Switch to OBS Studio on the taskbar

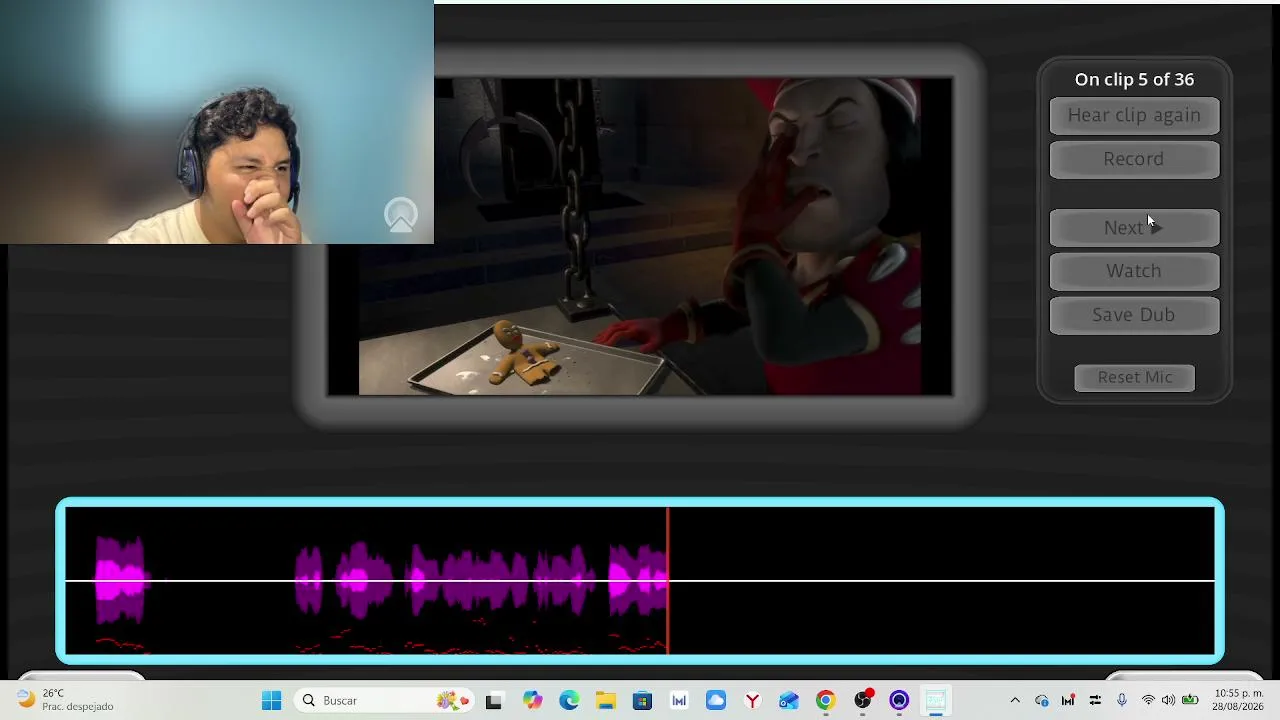tap(862, 701)
